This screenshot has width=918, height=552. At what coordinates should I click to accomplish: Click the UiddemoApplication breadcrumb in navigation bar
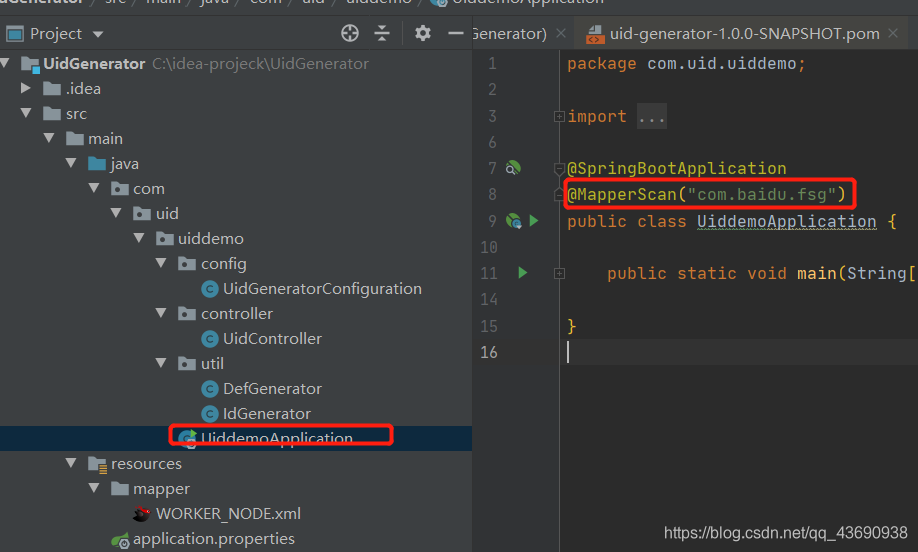click(x=519, y=2)
